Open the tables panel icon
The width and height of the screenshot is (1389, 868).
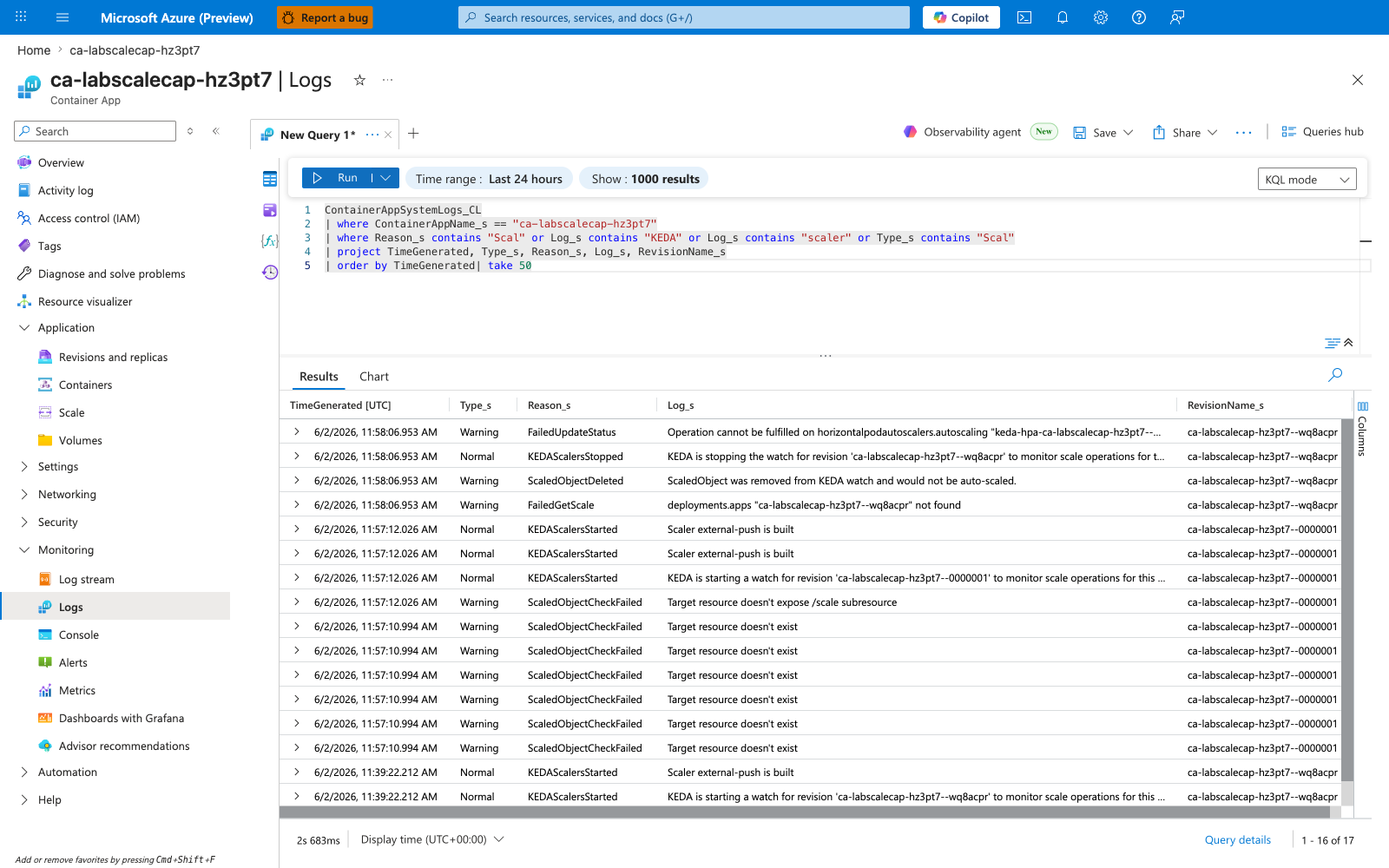(270, 179)
